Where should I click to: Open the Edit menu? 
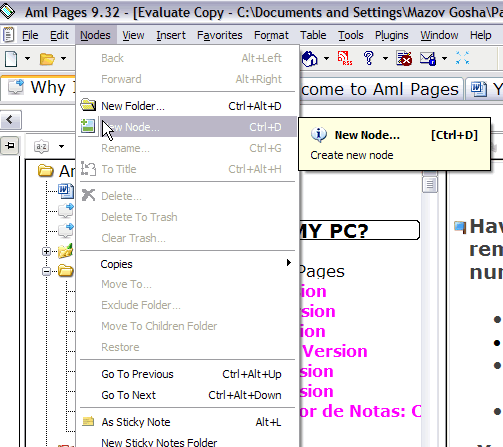(x=59, y=35)
